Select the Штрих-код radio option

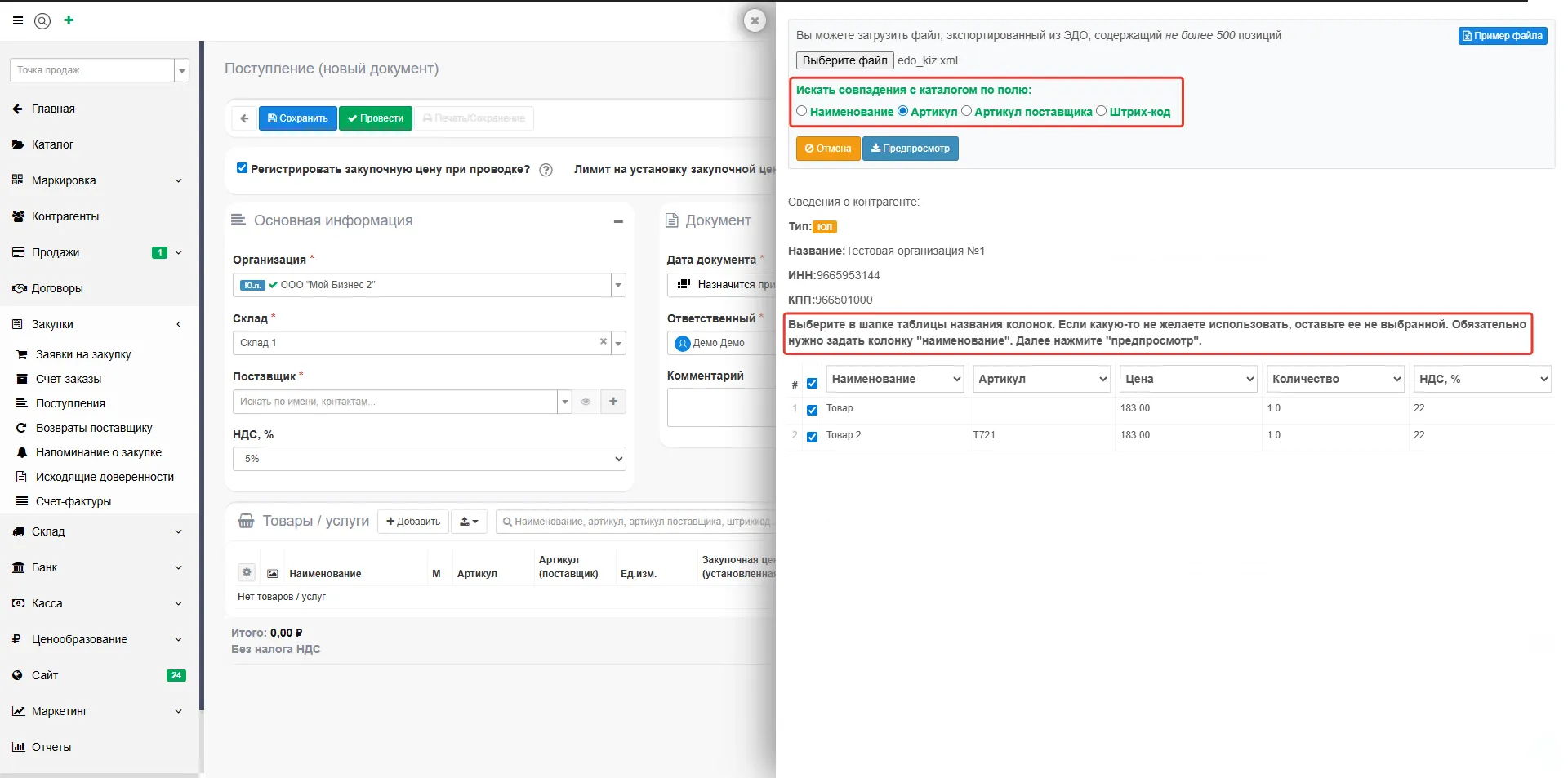(1101, 111)
